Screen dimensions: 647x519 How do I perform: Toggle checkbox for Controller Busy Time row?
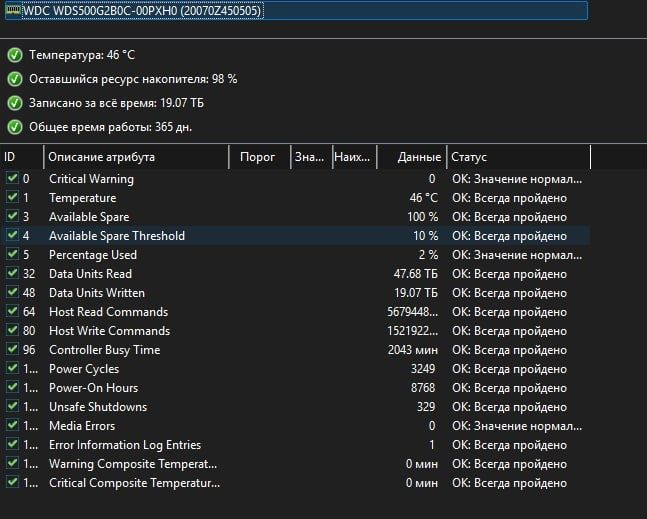pyautogui.click(x=12, y=349)
